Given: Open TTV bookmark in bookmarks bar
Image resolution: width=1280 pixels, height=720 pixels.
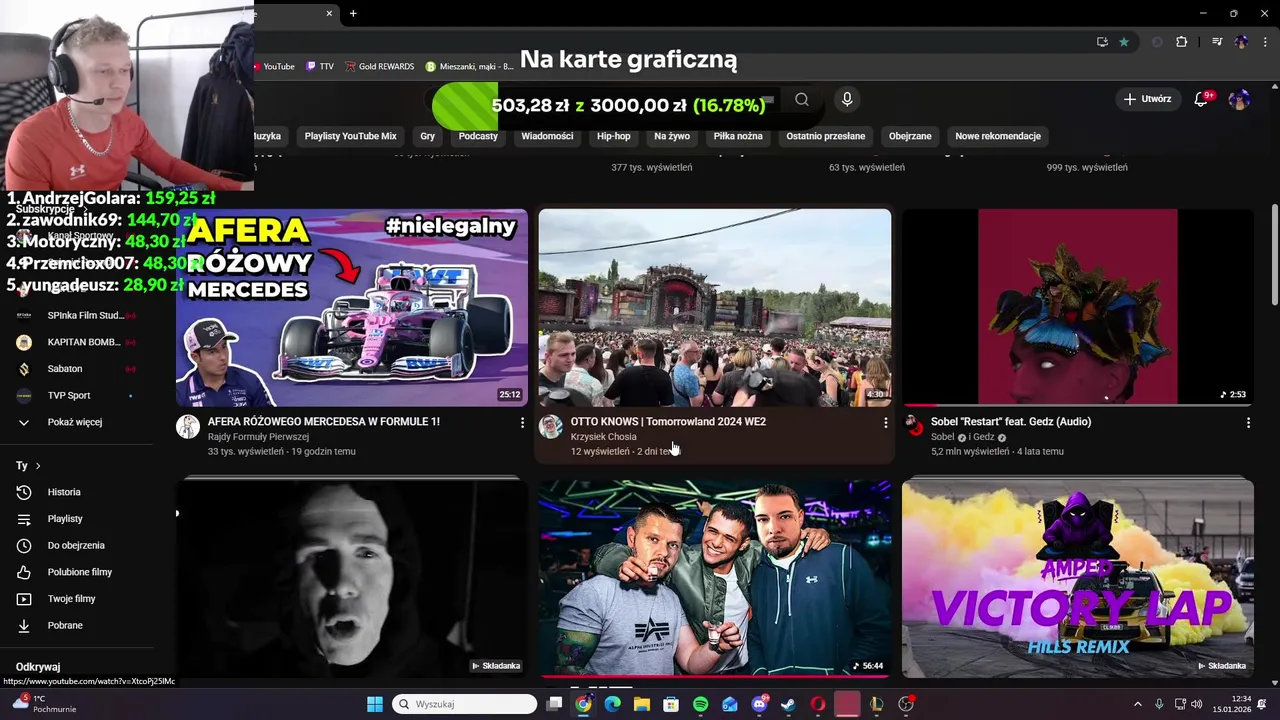Looking at the screenshot, I should (320, 66).
